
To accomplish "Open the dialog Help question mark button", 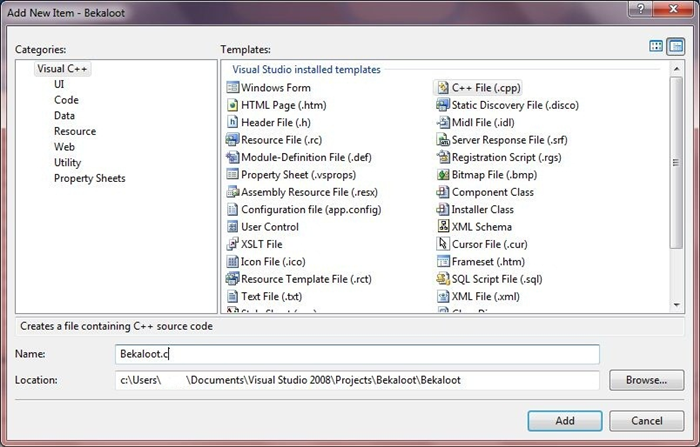I will [641, 9].
